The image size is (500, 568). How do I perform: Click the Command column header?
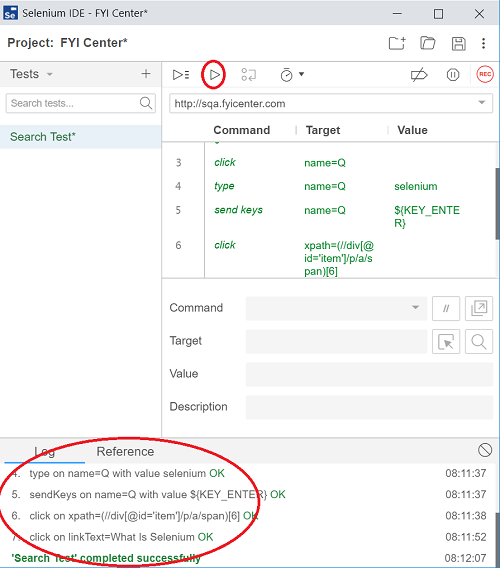242,130
